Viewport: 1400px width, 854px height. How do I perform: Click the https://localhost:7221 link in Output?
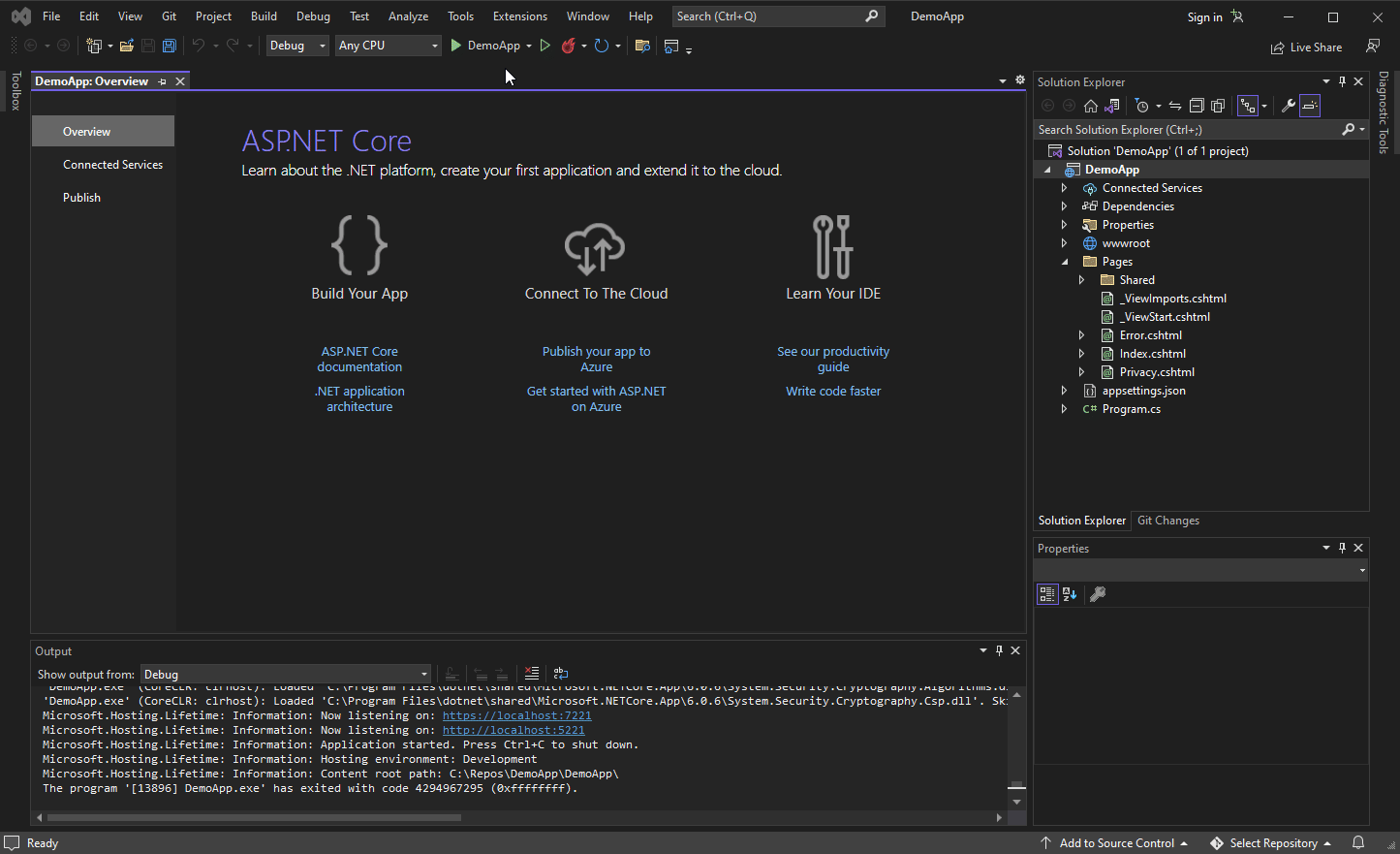516,715
